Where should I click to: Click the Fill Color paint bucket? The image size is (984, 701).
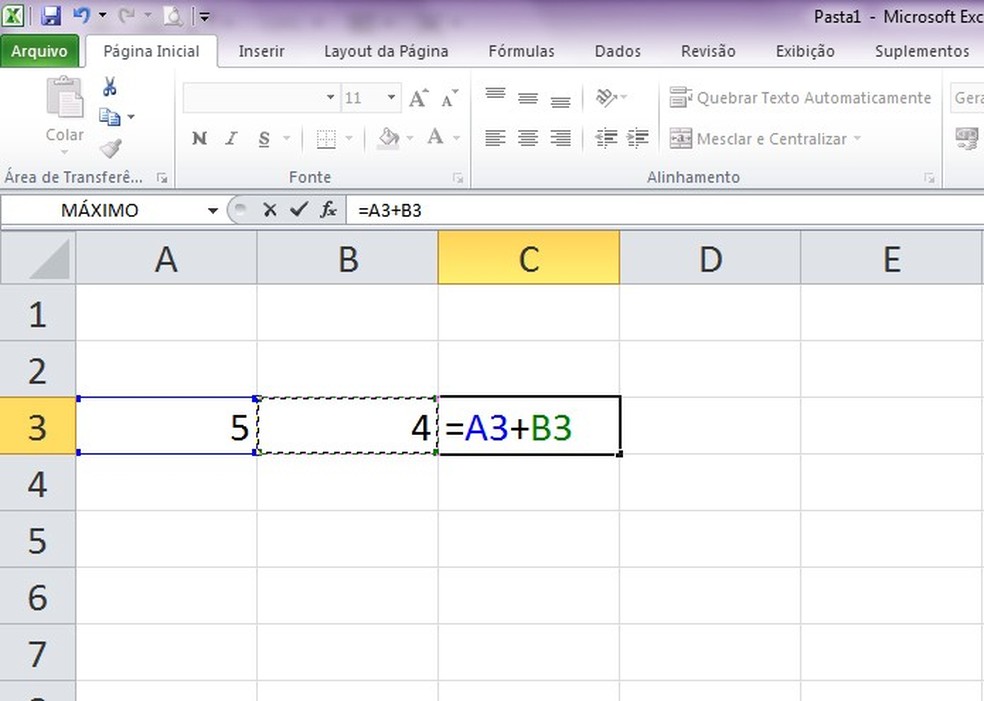point(388,138)
